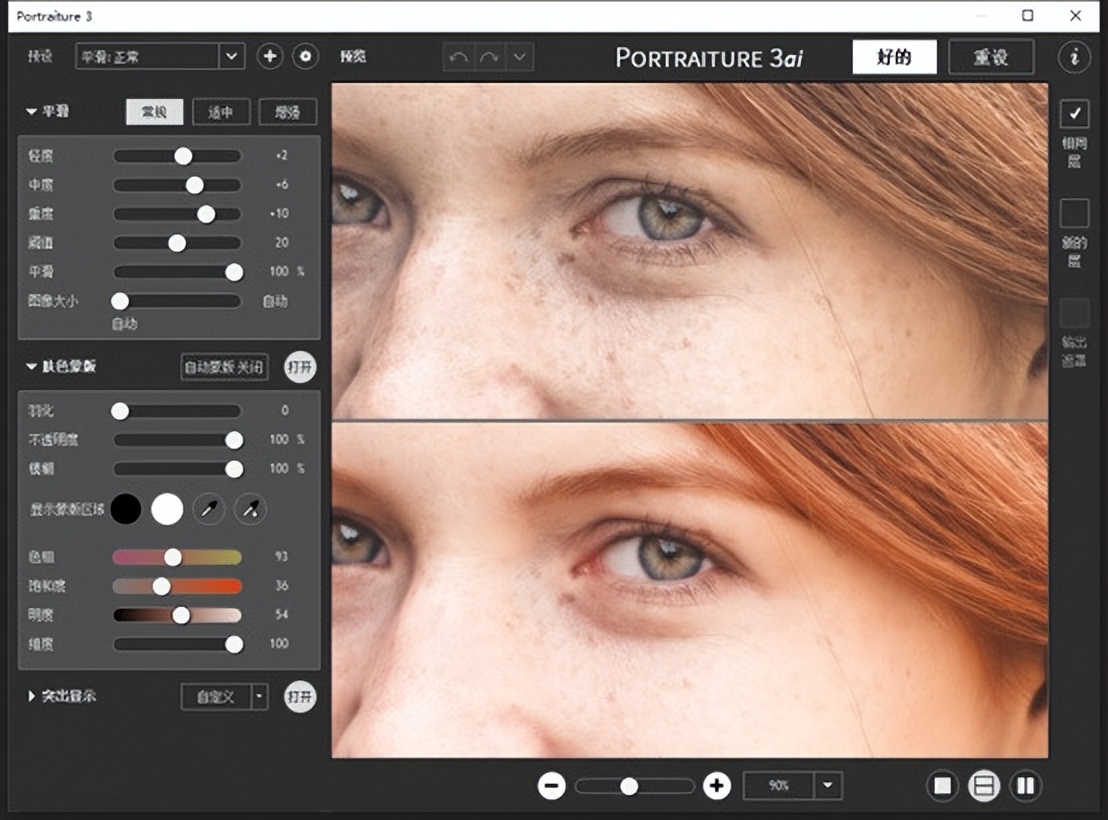Image resolution: width=1108 pixels, height=820 pixels.
Task: Collapse the 平滑 smoothing section
Action: click(32, 111)
